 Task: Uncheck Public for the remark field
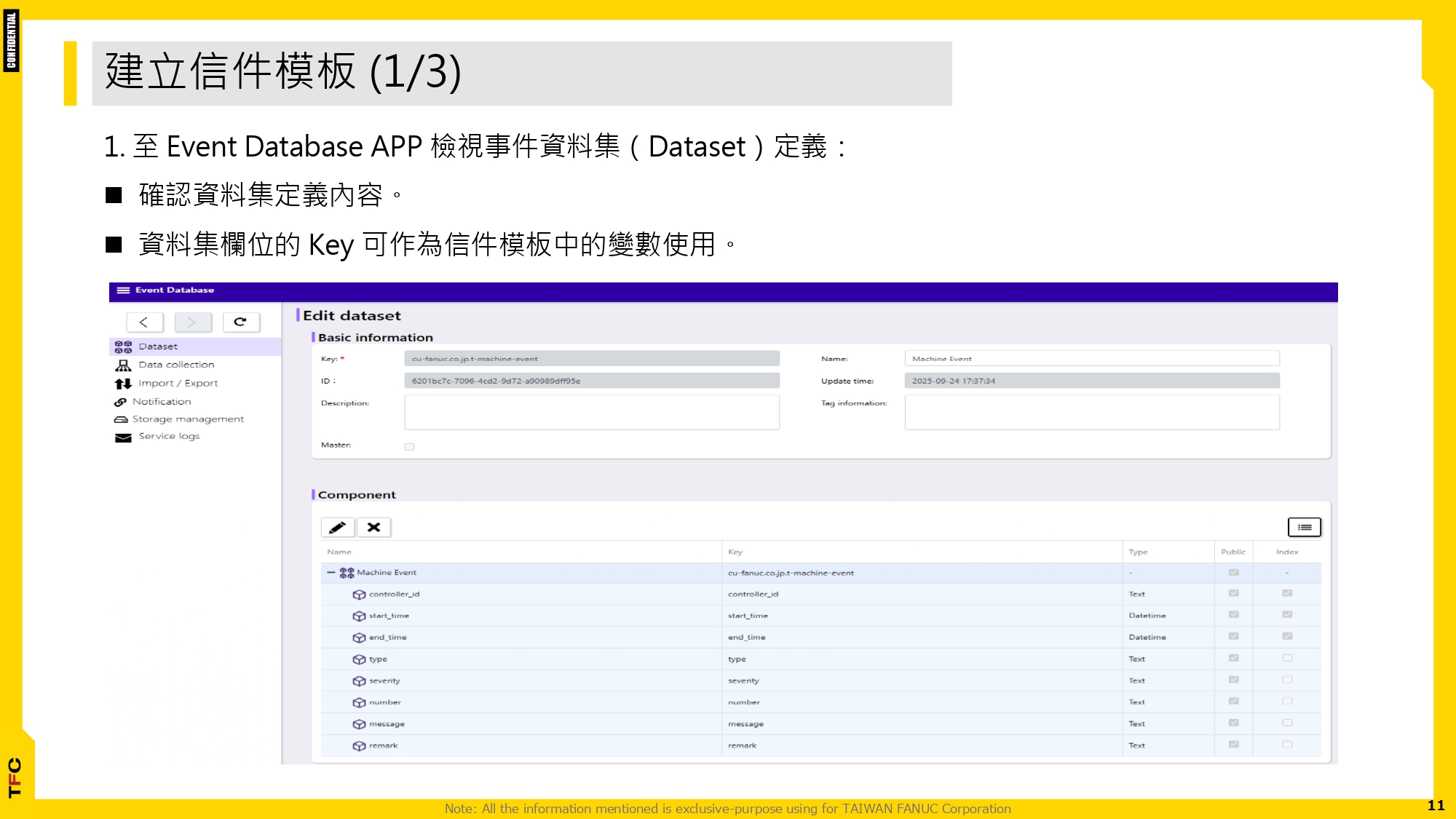coord(1233,744)
